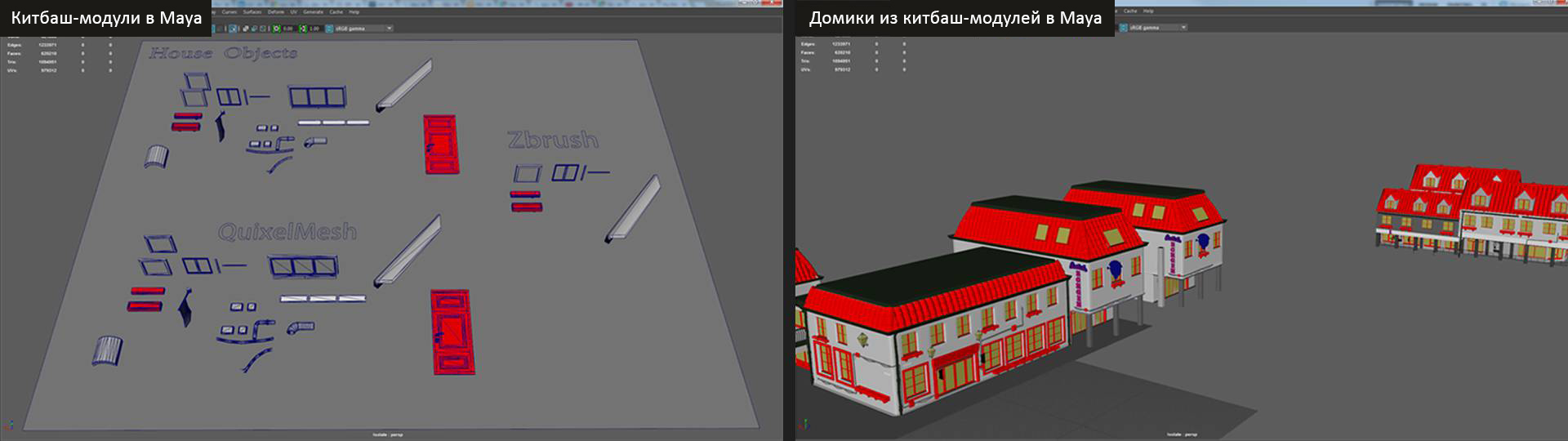The image size is (1568, 441).
Task: Click the highlighted viewport toolbar icon in left window
Action: coord(233,29)
